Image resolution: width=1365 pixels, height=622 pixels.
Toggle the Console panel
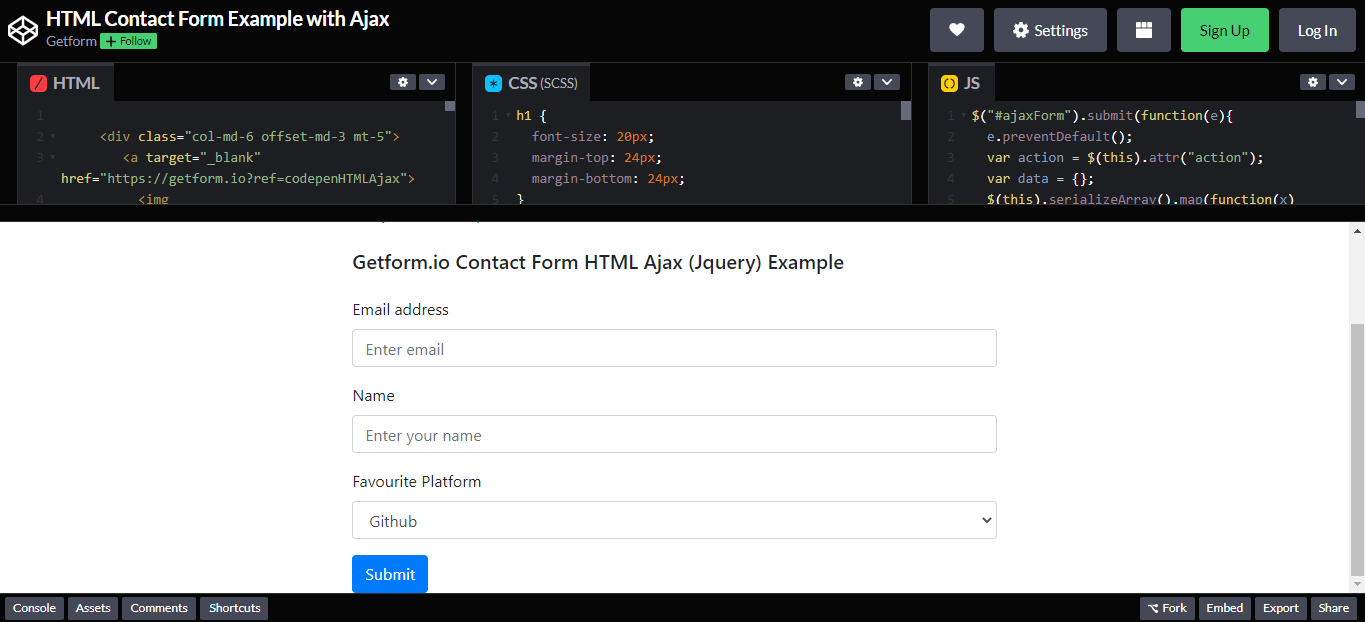coord(34,608)
